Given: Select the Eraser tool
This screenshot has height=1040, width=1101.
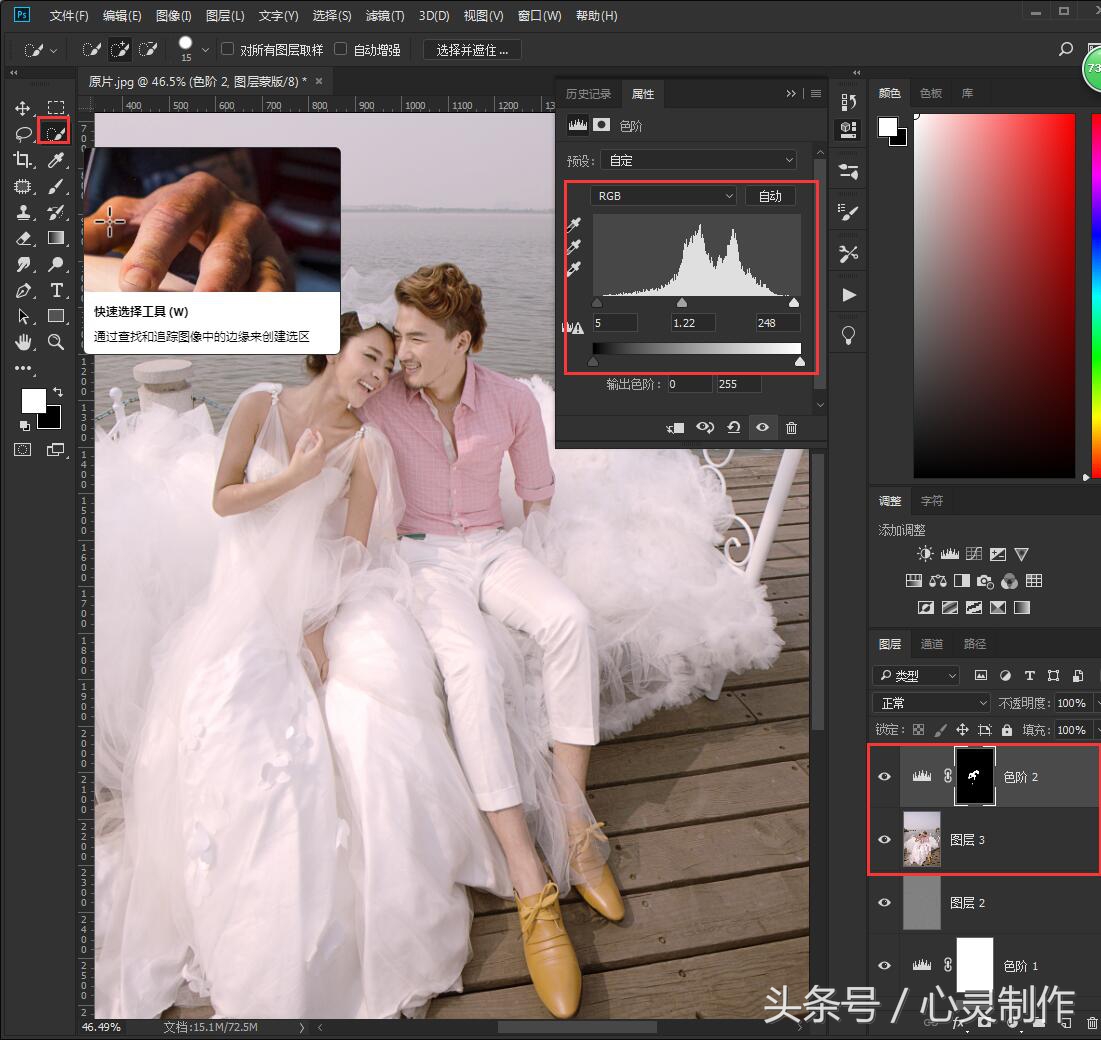Looking at the screenshot, I should click(x=23, y=238).
